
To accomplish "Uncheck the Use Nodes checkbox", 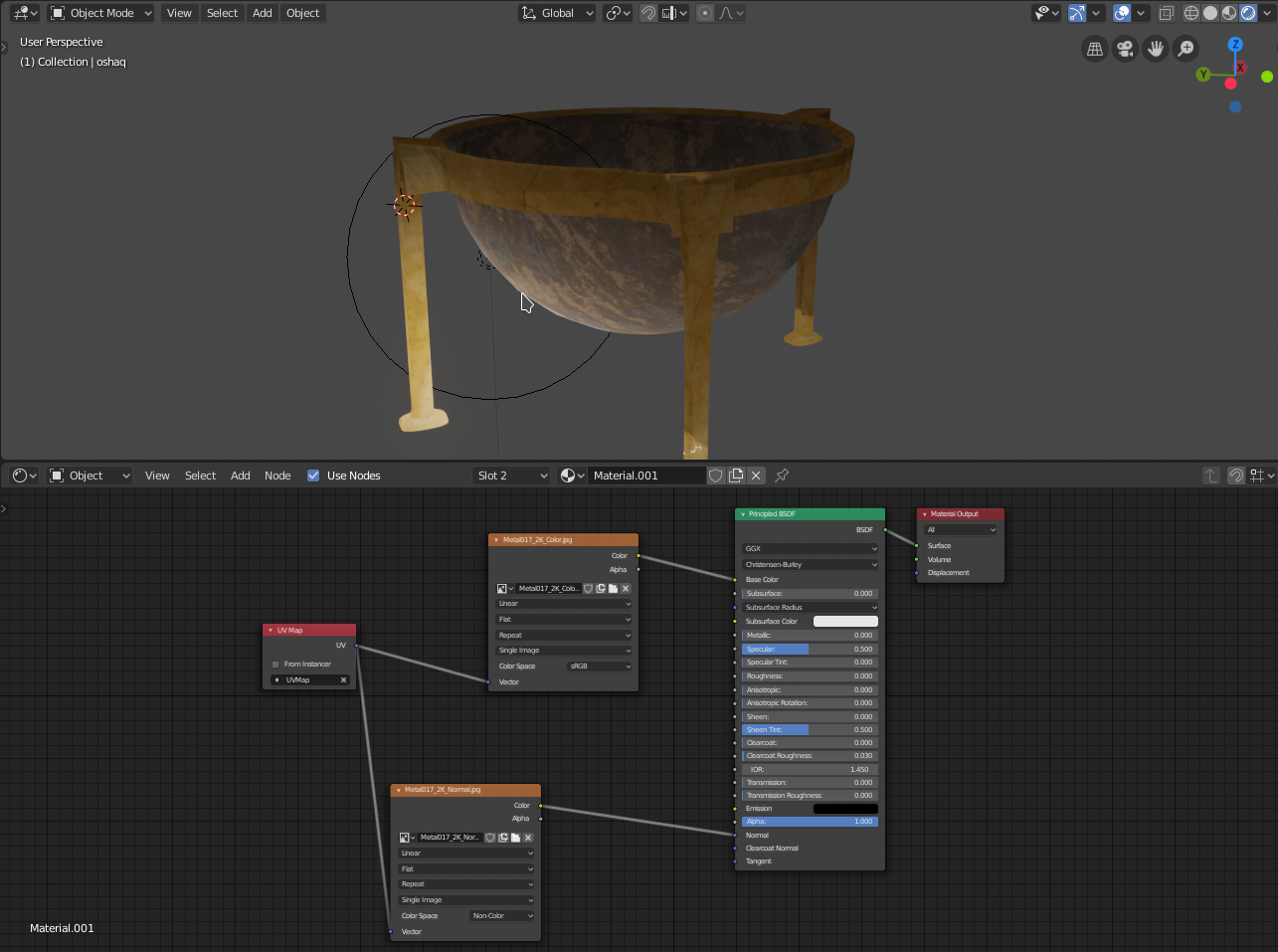I will click(x=313, y=476).
